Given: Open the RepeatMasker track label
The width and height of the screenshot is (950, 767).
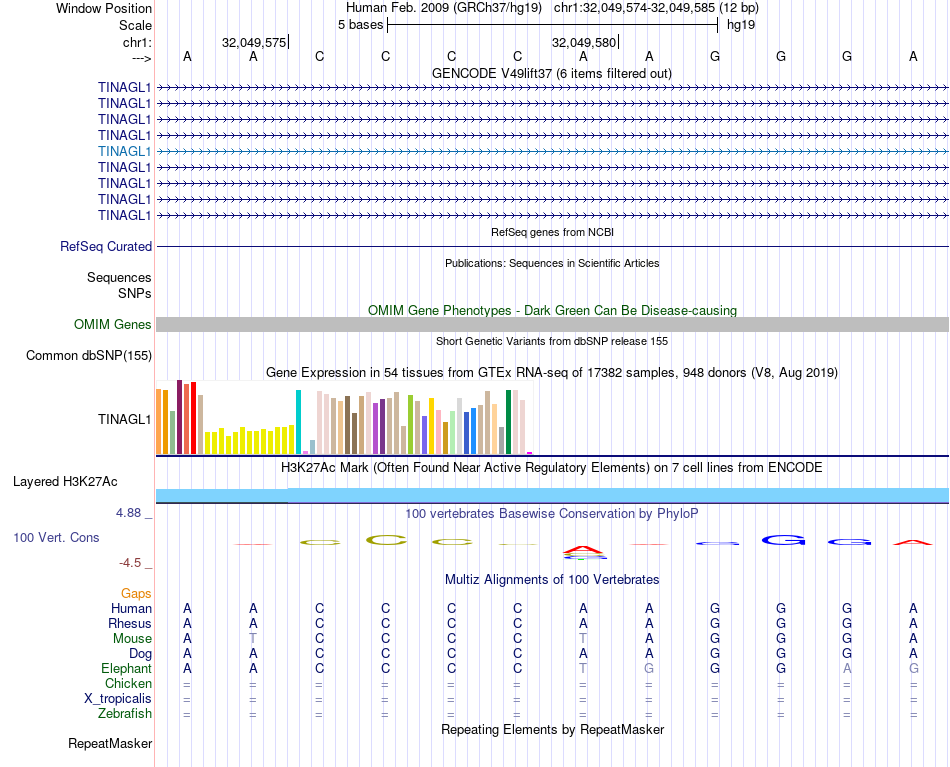Looking at the screenshot, I should (x=110, y=744).
